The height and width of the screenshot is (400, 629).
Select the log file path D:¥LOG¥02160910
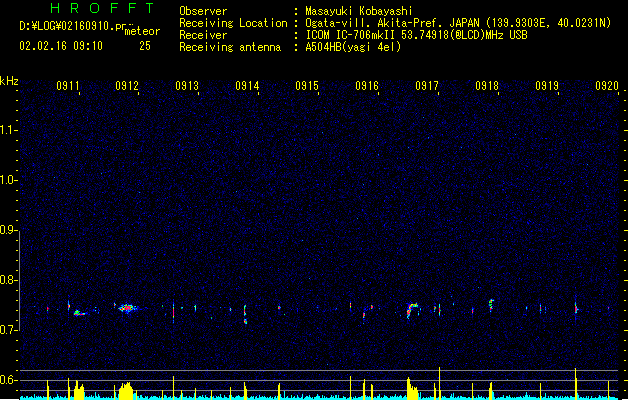pos(67,26)
